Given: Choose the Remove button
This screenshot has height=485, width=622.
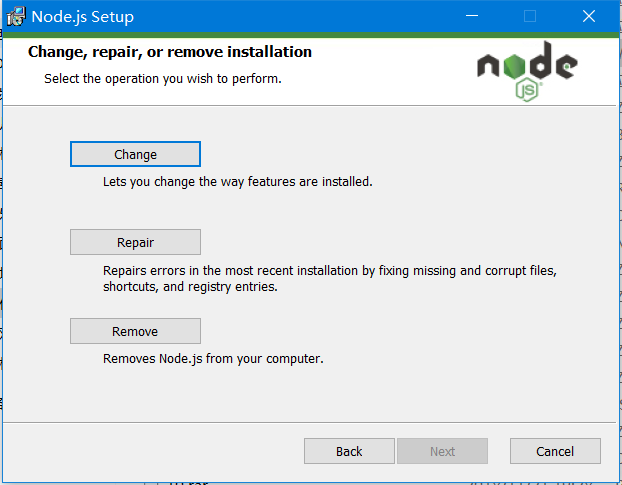Looking at the screenshot, I should coord(135,331).
